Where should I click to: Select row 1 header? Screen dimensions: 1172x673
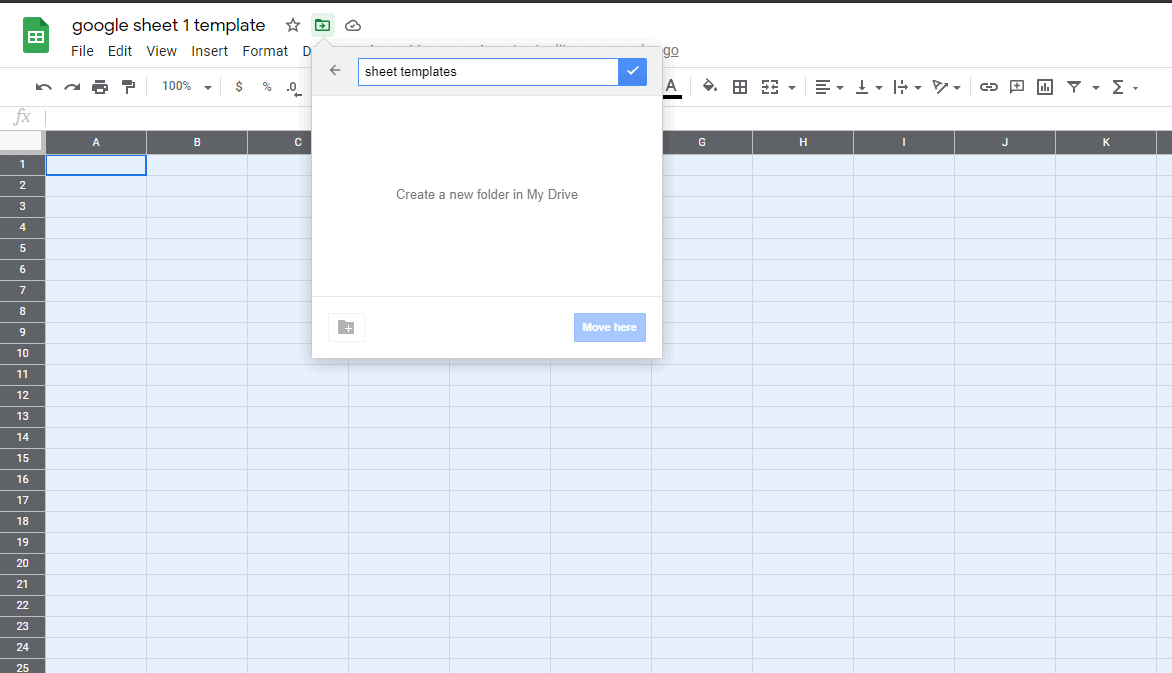[x=22, y=165]
